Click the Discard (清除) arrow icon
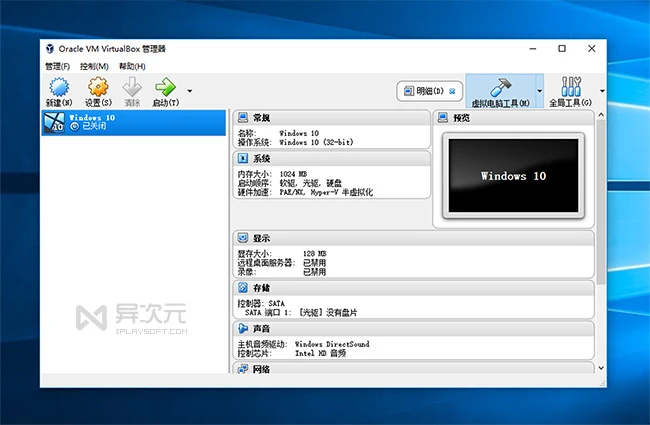This screenshot has width=650, height=425. pyautogui.click(x=132, y=87)
